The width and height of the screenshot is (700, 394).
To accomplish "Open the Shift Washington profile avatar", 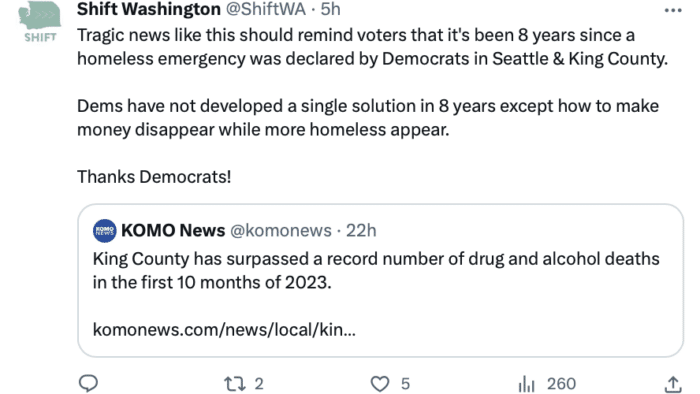I will pyautogui.click(x=40, y=21).
